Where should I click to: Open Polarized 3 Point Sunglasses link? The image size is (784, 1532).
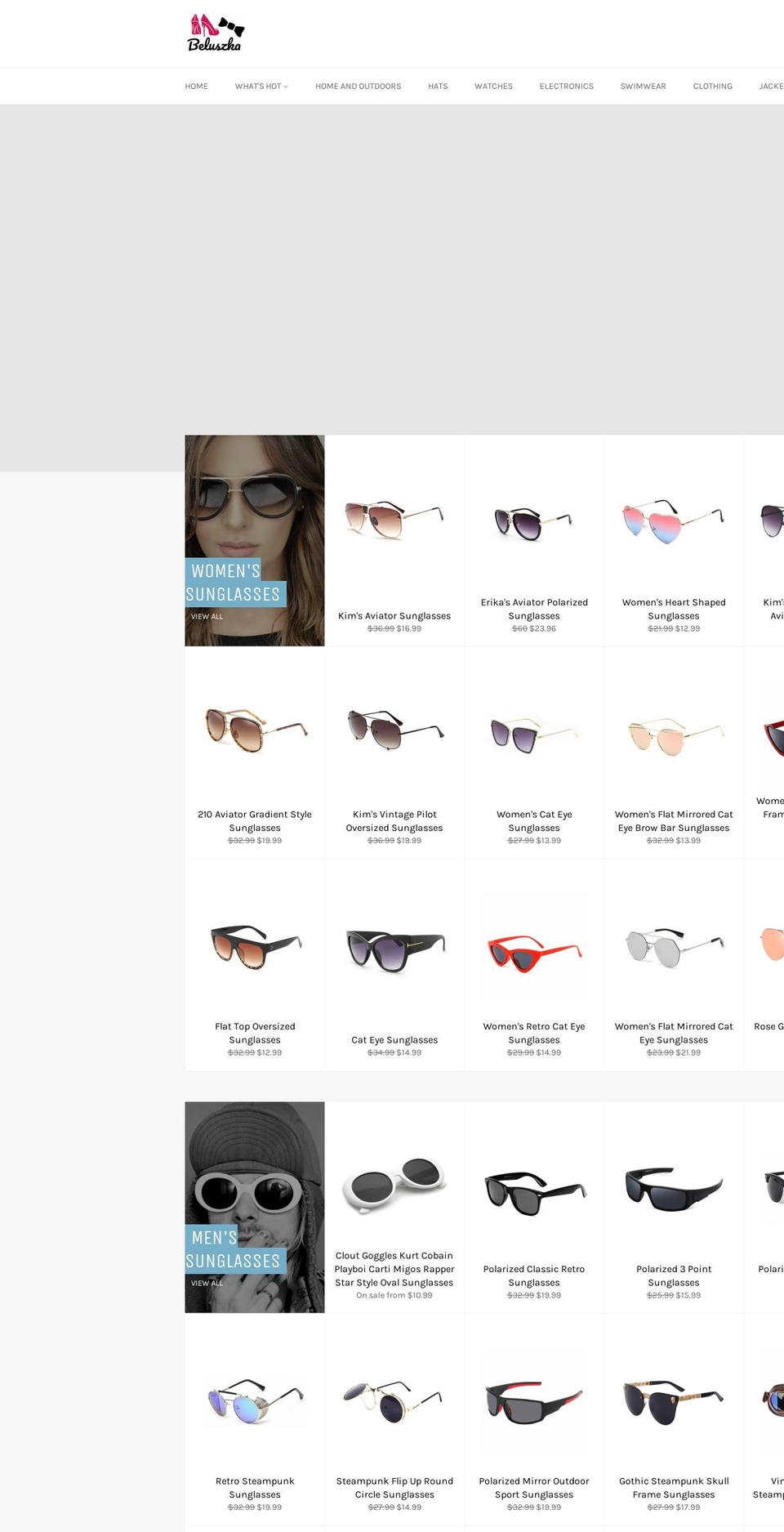tap(674, 1275)
